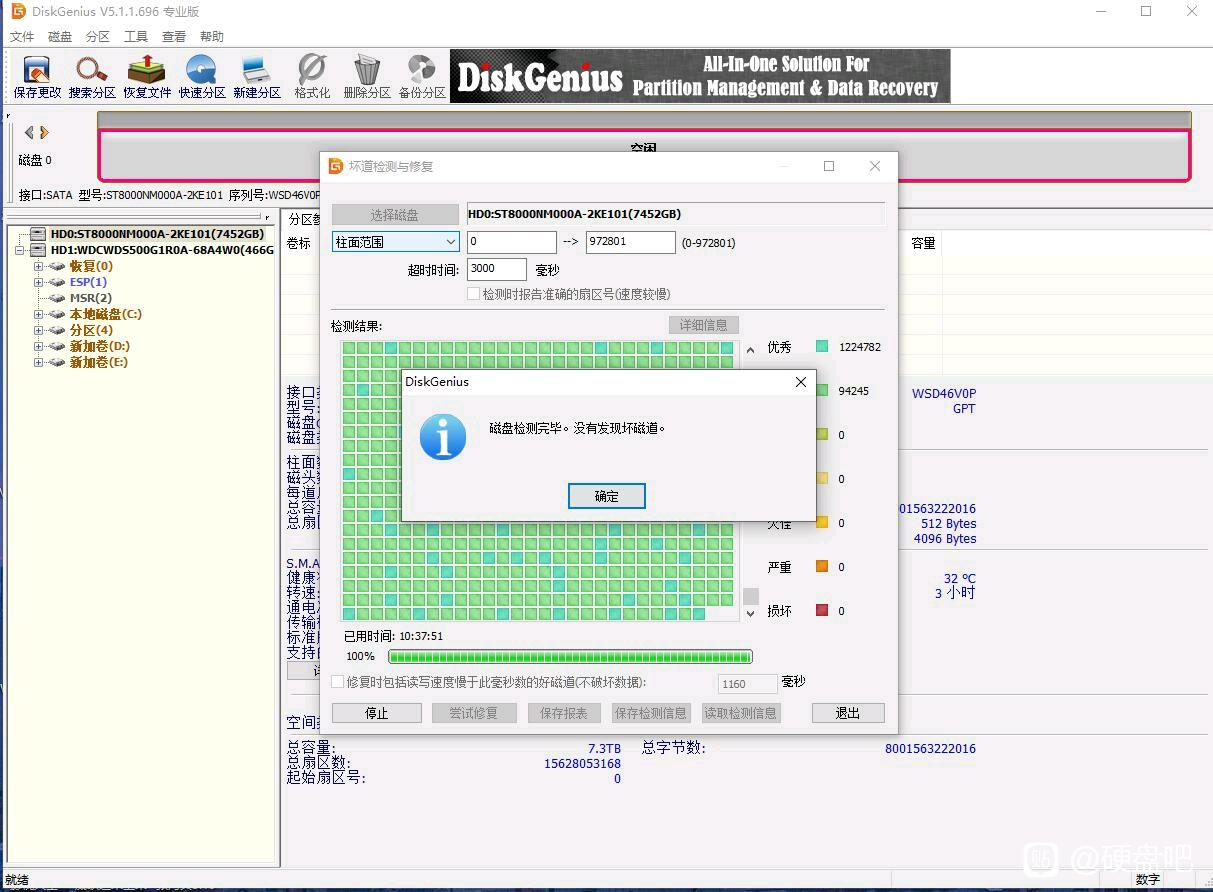Click the start cylinder field showing 0
Screen dimensions: 1213x892
pos(512,242)
